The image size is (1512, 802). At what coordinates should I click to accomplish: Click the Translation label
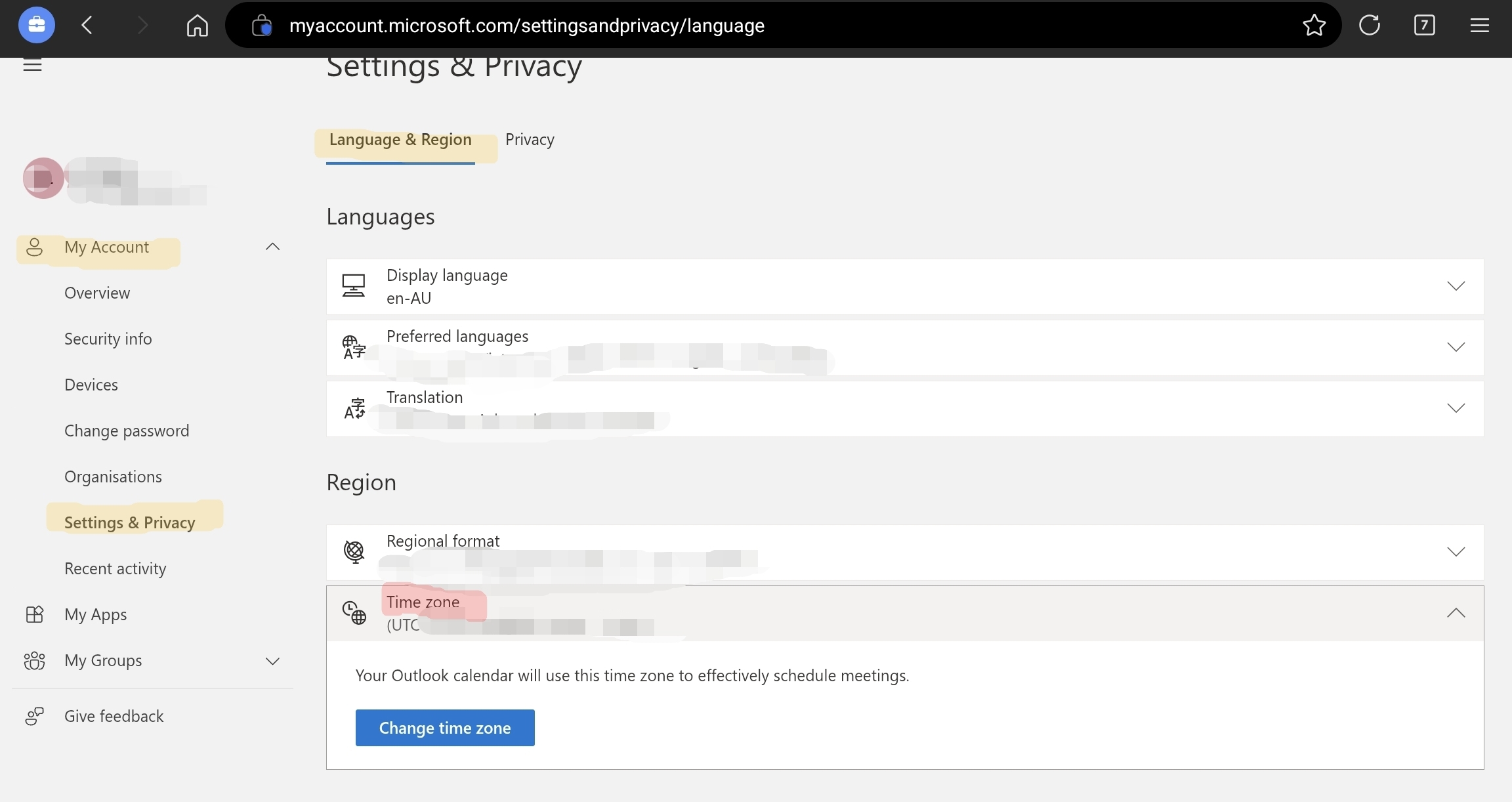point(425,397)
